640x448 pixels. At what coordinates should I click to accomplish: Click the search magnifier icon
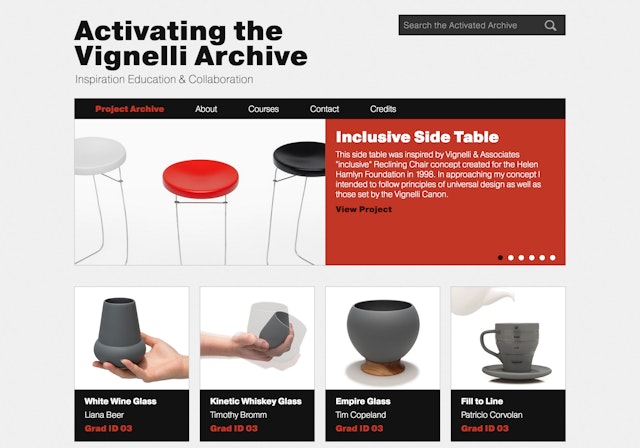(x=550, y=25)
